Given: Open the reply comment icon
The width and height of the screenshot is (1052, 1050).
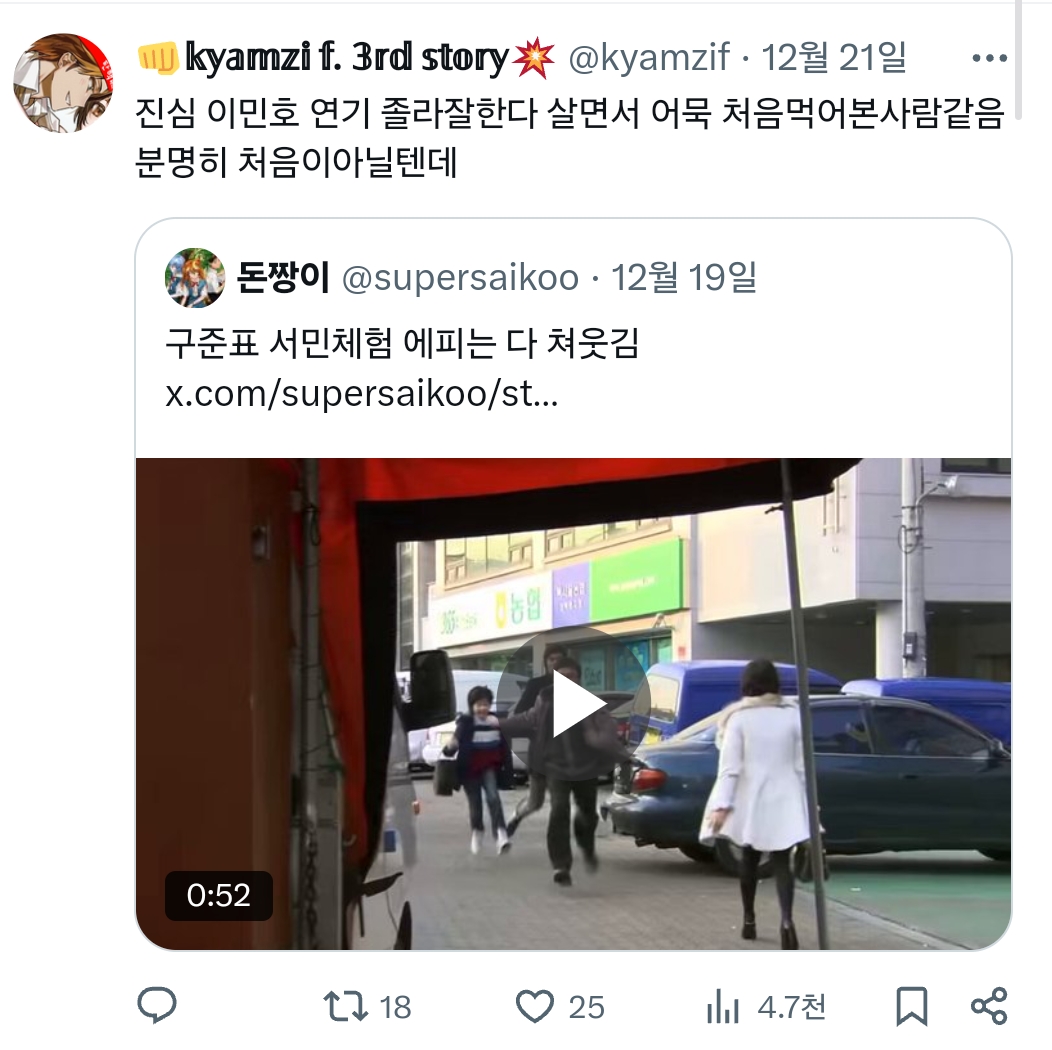Looking at the screenshot, I should [x=156, y=1005].
